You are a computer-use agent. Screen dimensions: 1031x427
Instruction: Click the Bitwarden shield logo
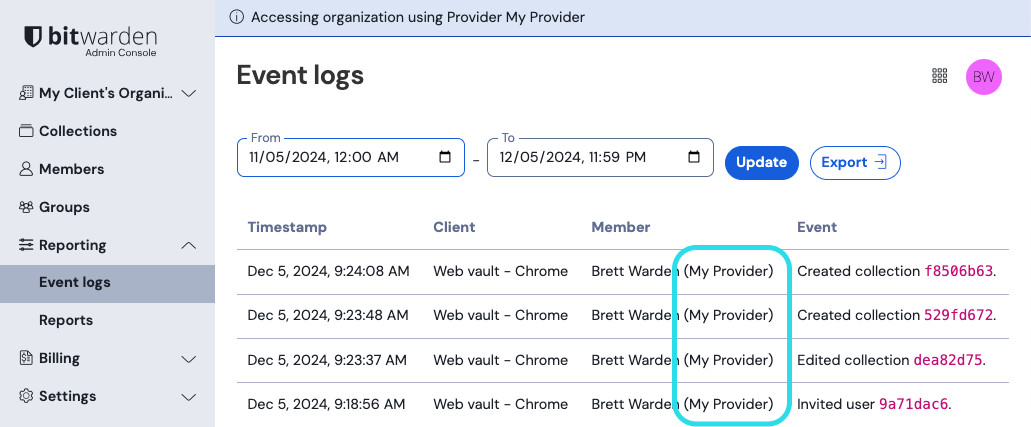point(33,39)
